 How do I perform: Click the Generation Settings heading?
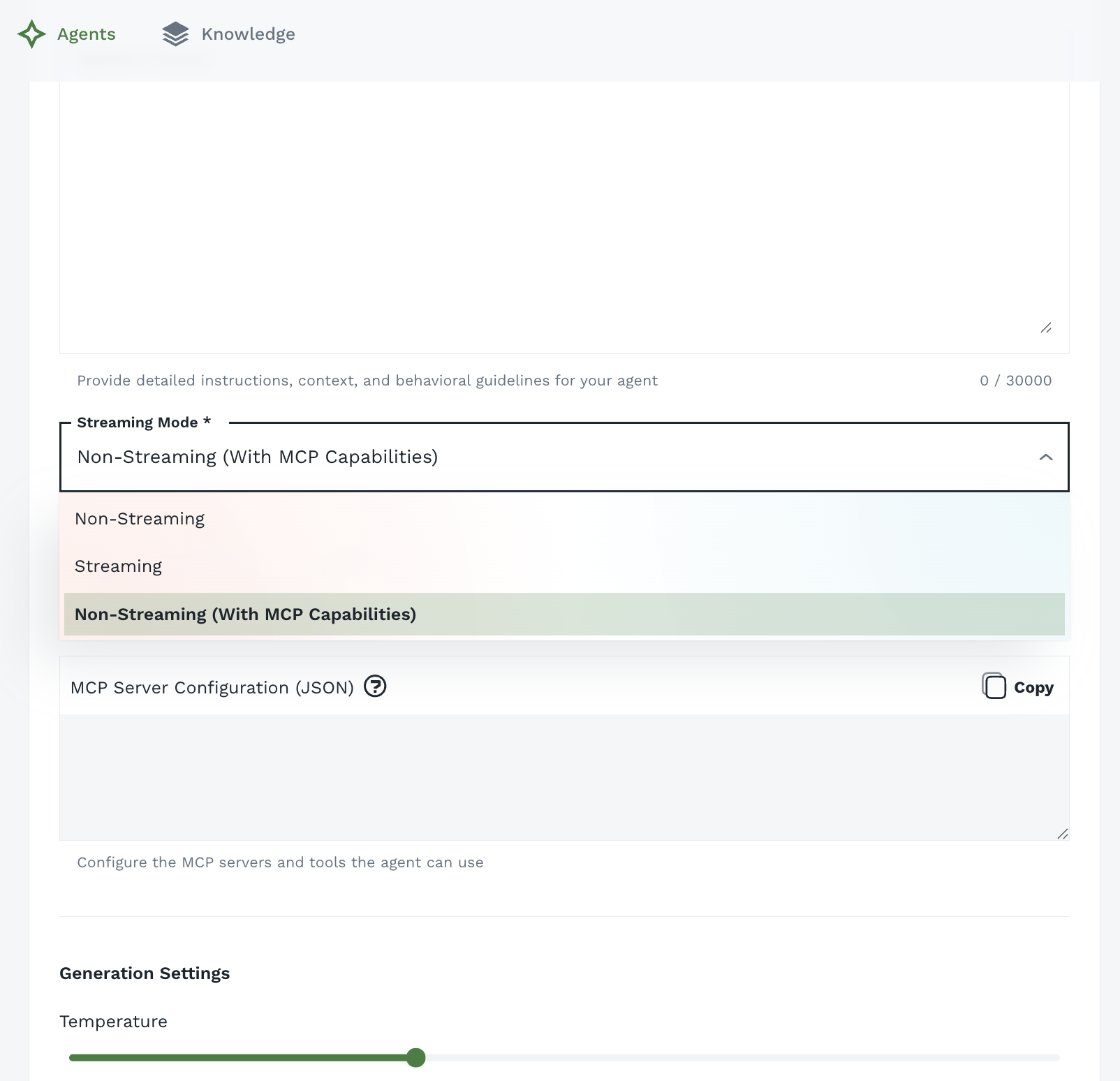pos(144,973)
